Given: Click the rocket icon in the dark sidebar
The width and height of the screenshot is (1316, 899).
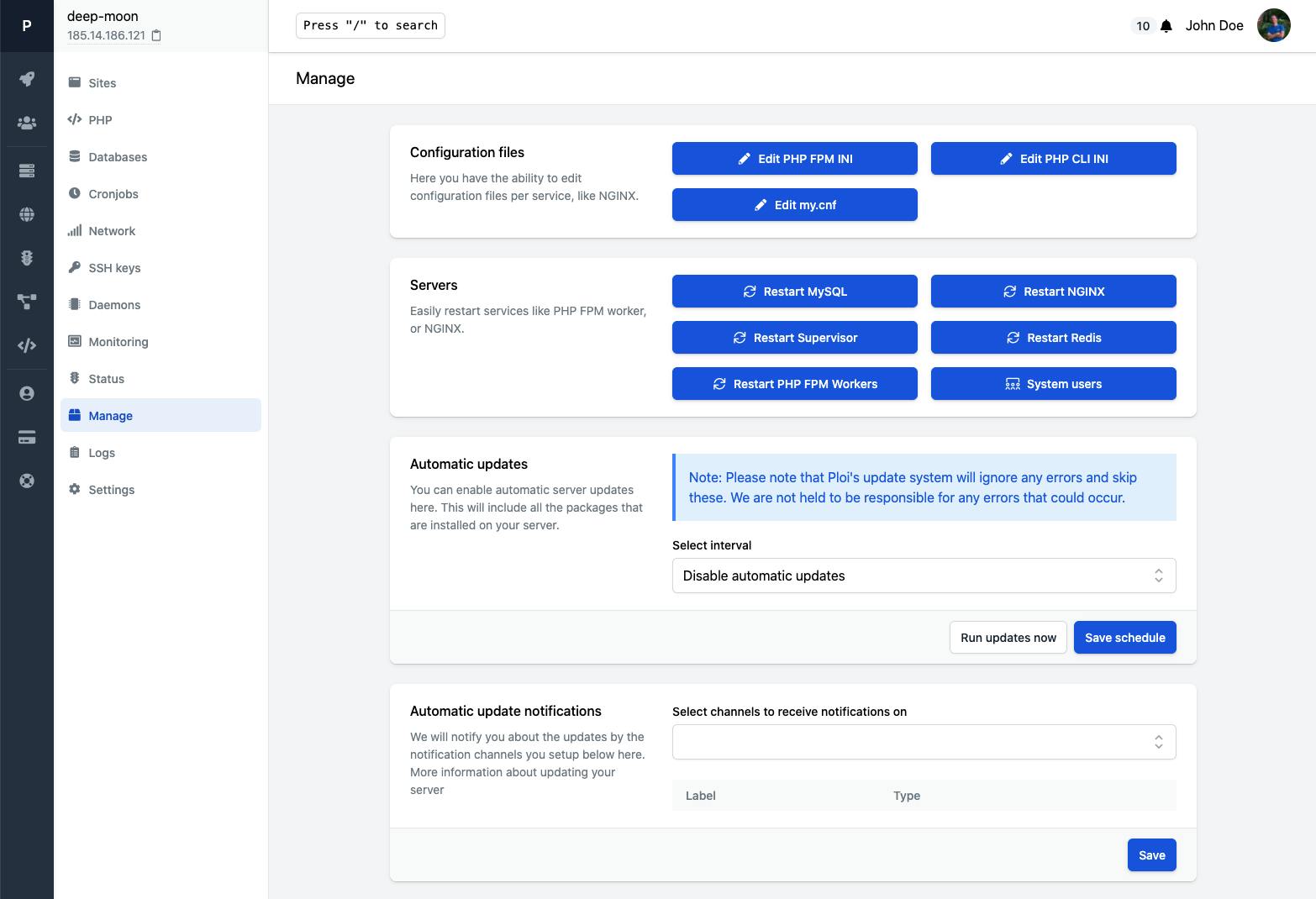Looking at the screenshot, I should (x=27, y=79).
